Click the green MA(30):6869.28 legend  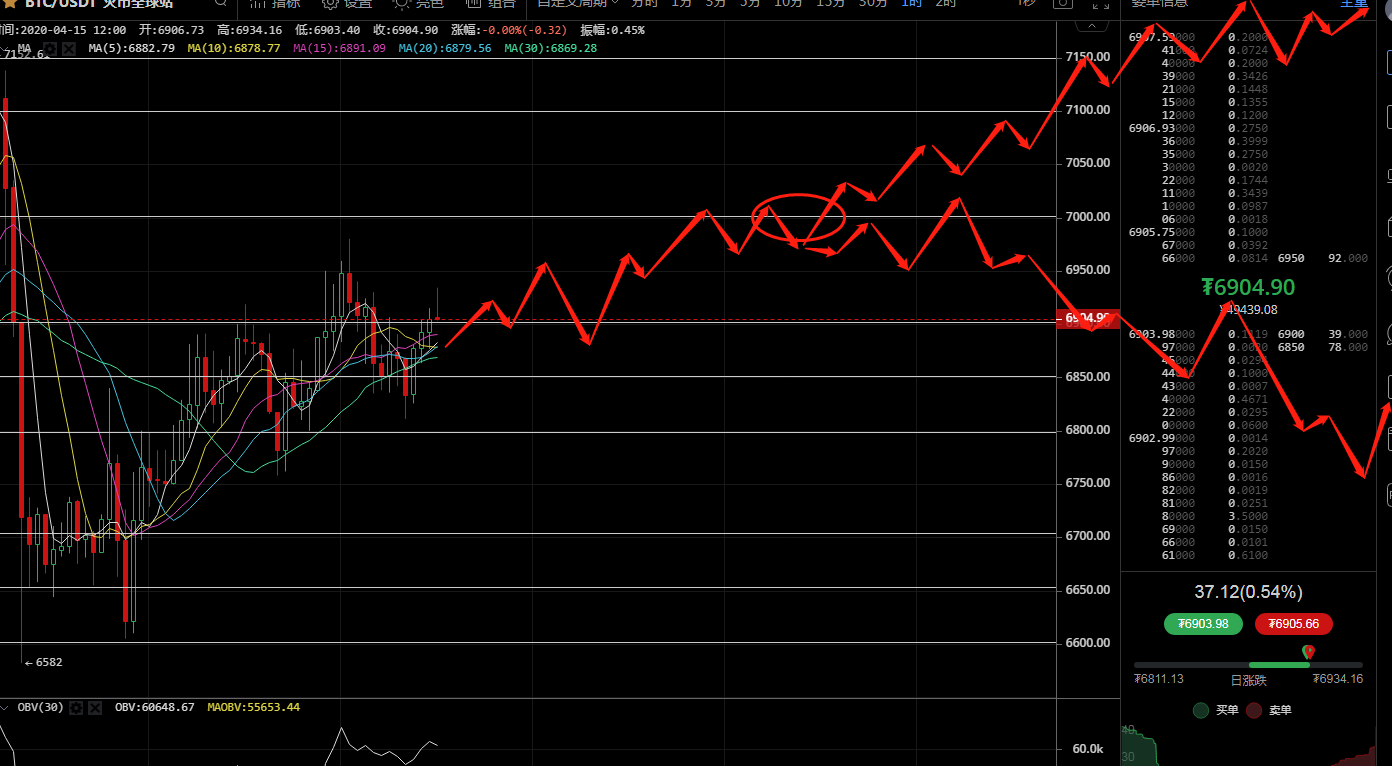click(x=550, y=48)
